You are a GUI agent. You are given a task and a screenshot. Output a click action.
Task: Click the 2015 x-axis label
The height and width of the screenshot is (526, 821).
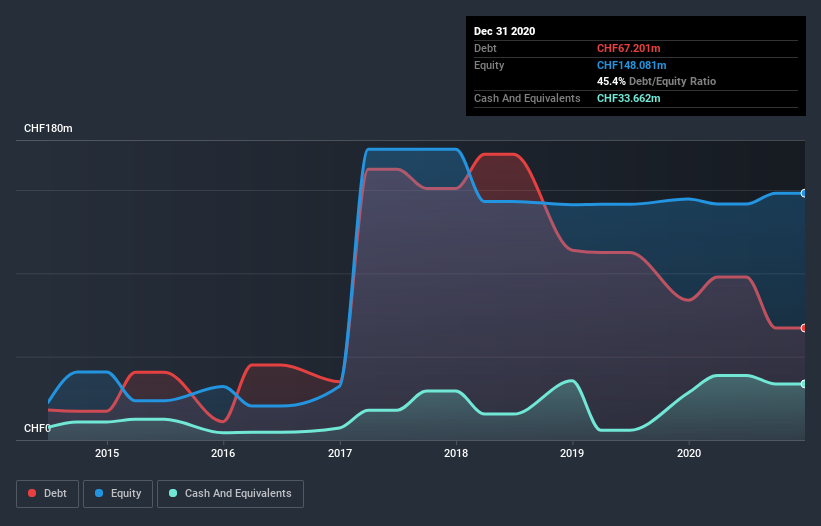107,453
